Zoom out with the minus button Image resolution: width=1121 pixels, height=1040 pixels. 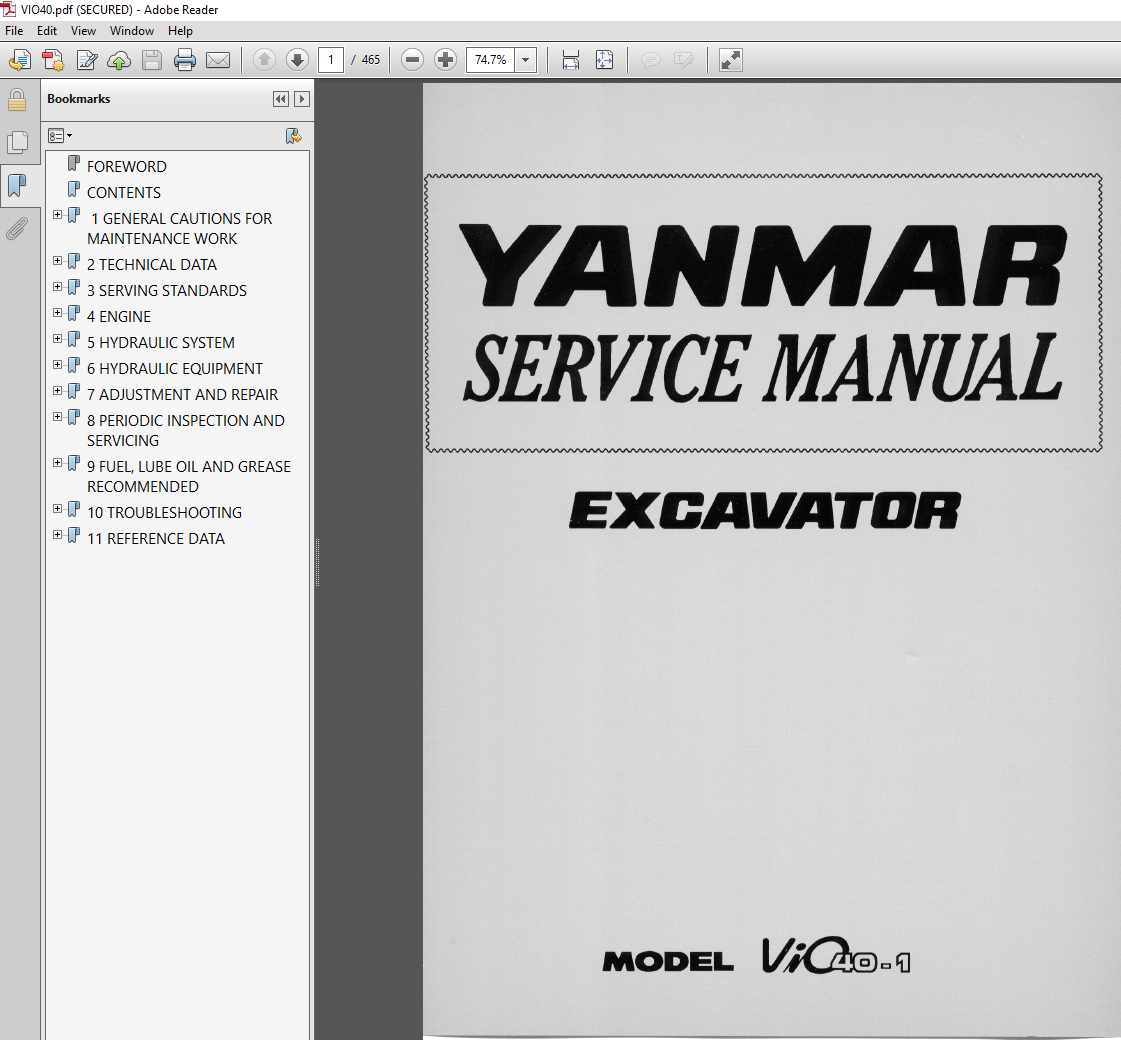tap(413, 60)
